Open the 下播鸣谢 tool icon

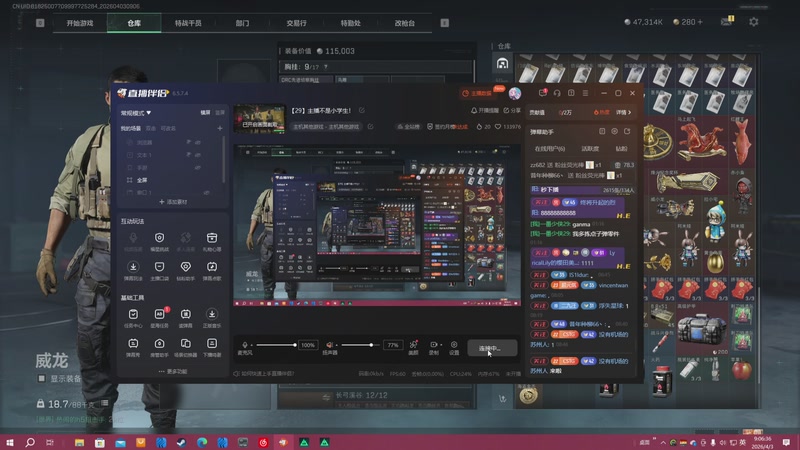[211, 343]
